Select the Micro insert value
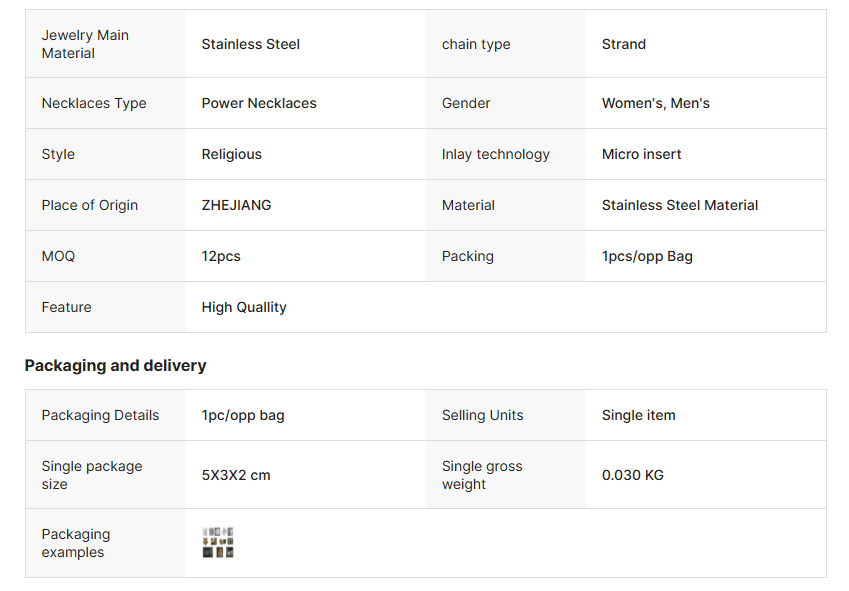The height and width of the screenshot is (591, 849). pos(642,154)
